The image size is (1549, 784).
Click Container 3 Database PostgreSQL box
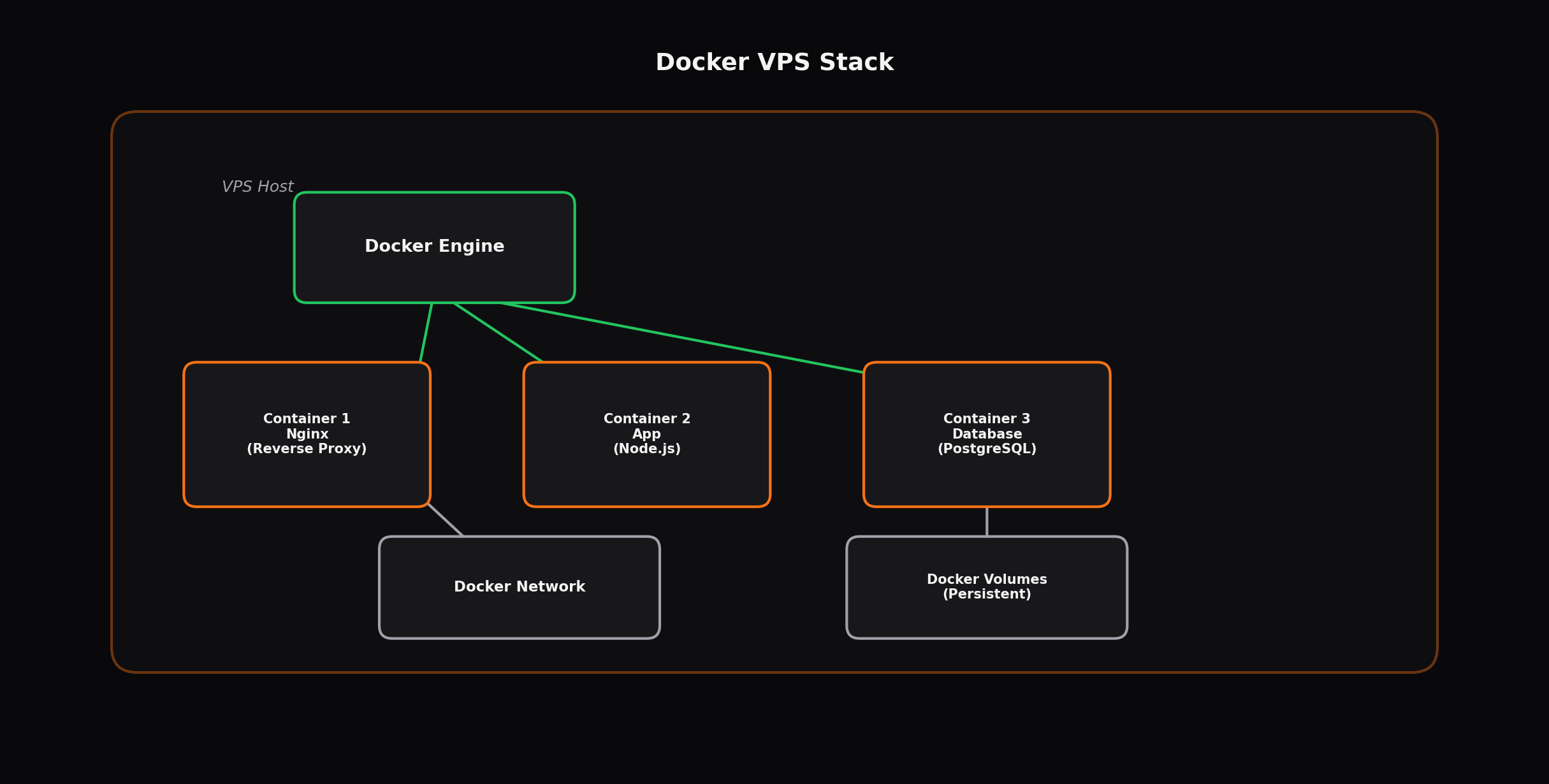click(987, 435)
